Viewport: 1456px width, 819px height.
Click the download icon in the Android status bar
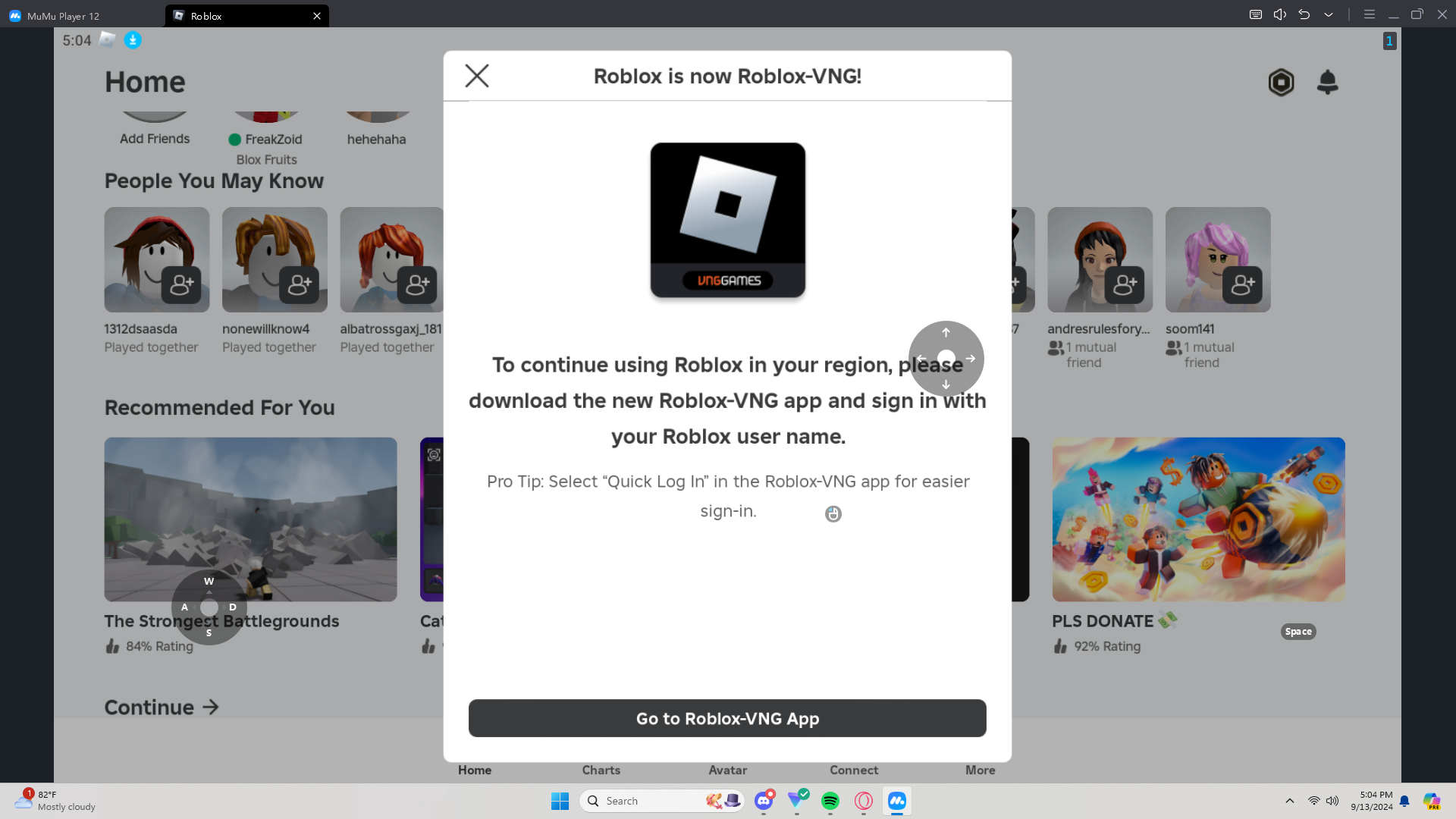(x=133, y=40)
